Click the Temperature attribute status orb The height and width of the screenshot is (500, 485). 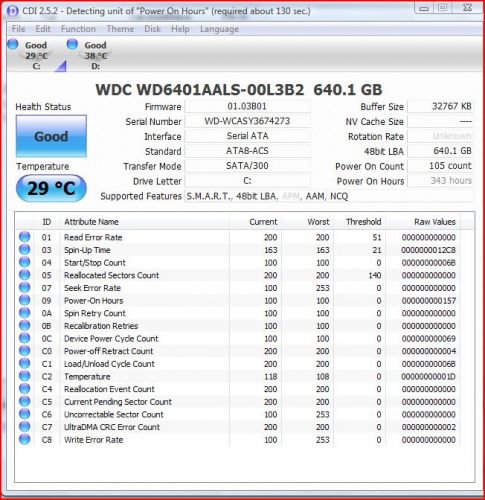pos(24,376)
